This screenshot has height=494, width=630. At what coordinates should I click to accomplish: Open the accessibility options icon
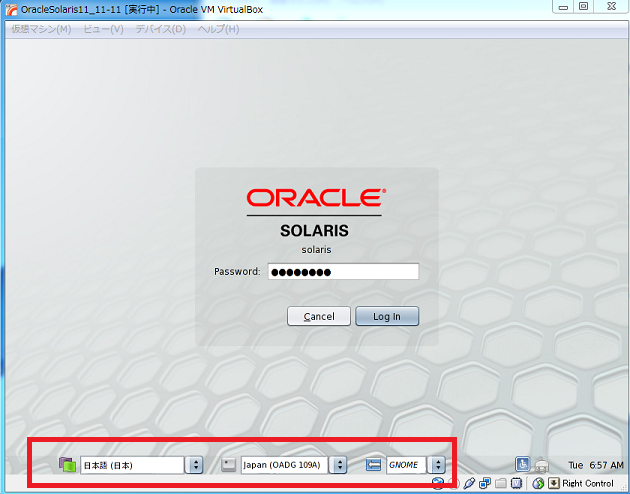click(523, 464)
